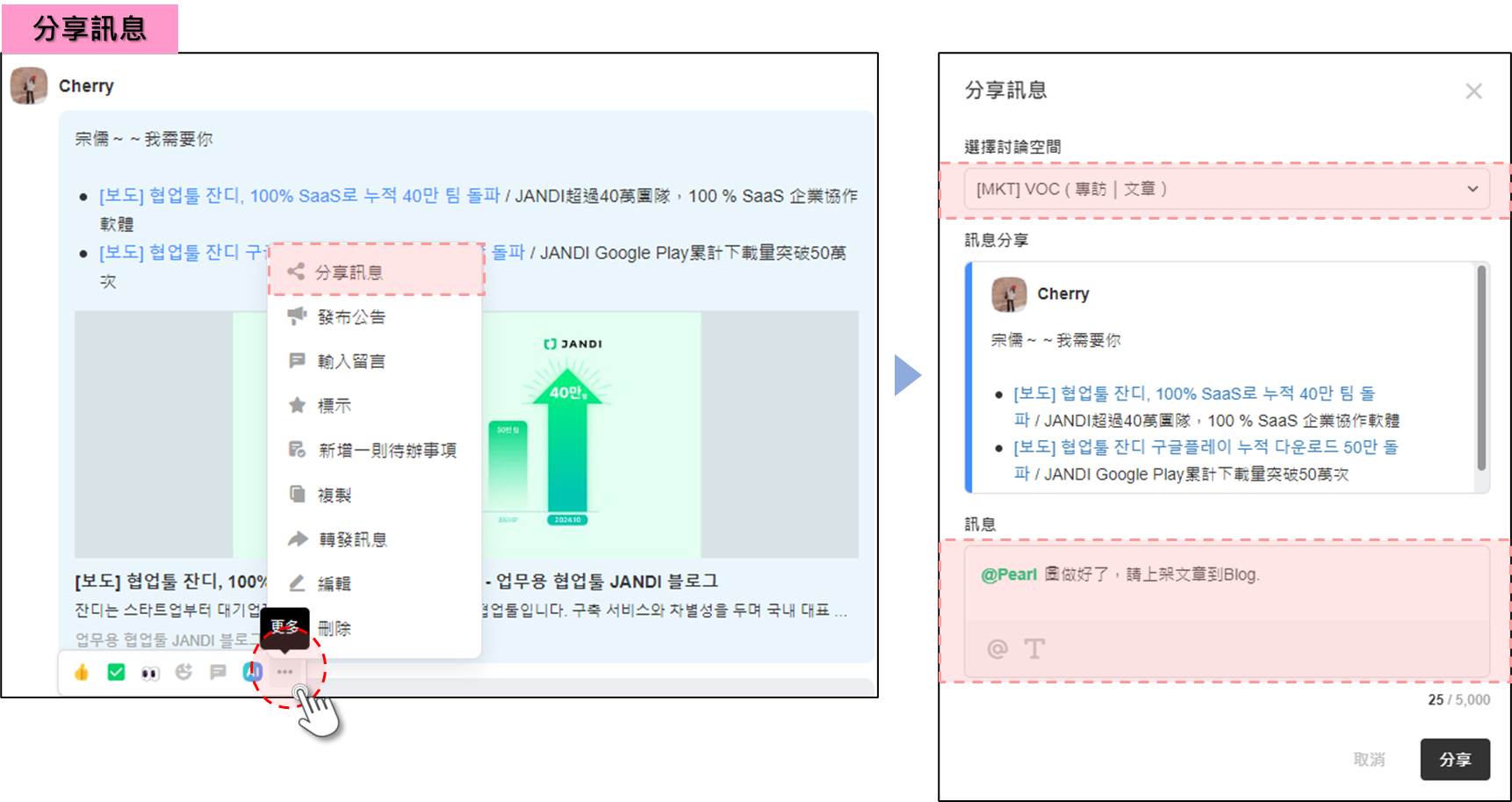Click Cherry's avatar in the chat message

[x=29, y=86]
